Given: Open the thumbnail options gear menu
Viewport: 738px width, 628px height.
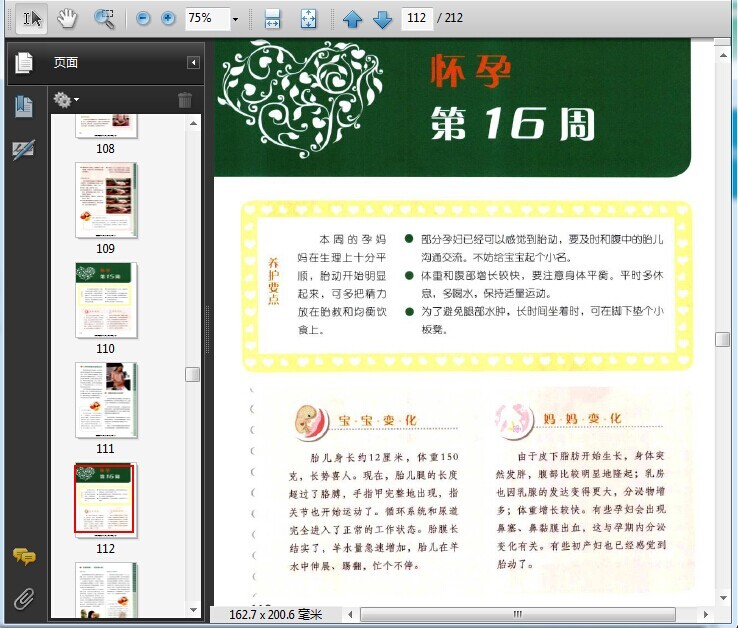Looking at the screenshot, I should pos(65,100).
